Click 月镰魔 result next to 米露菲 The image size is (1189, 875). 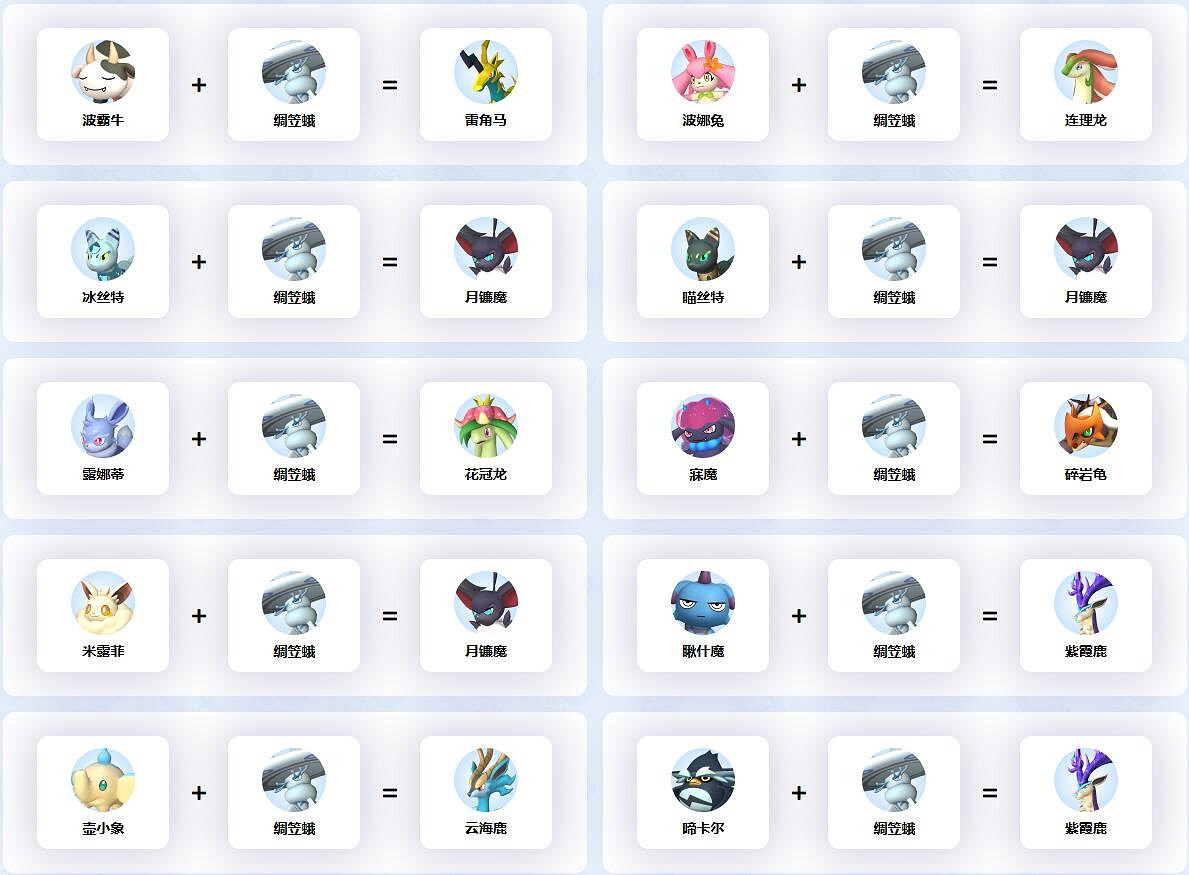point(486,616)
